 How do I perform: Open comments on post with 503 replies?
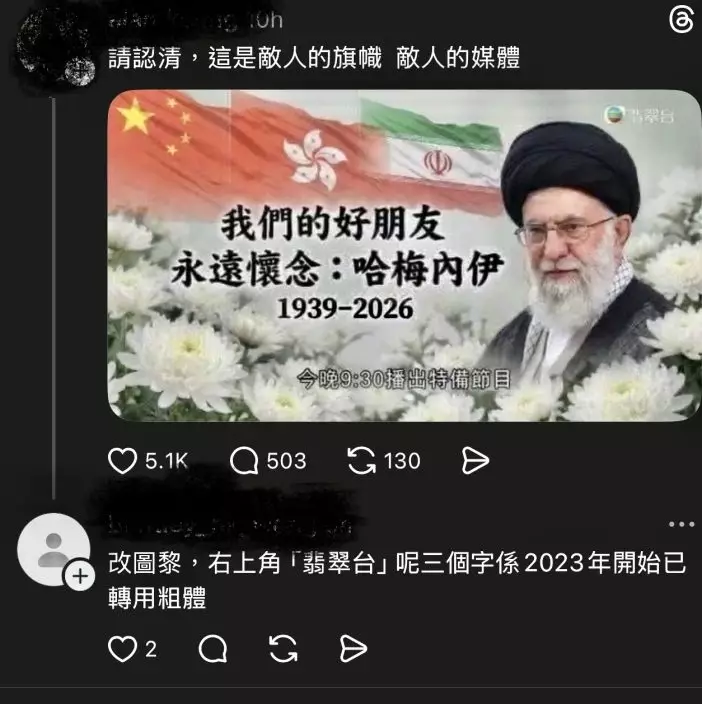[244, 461]
